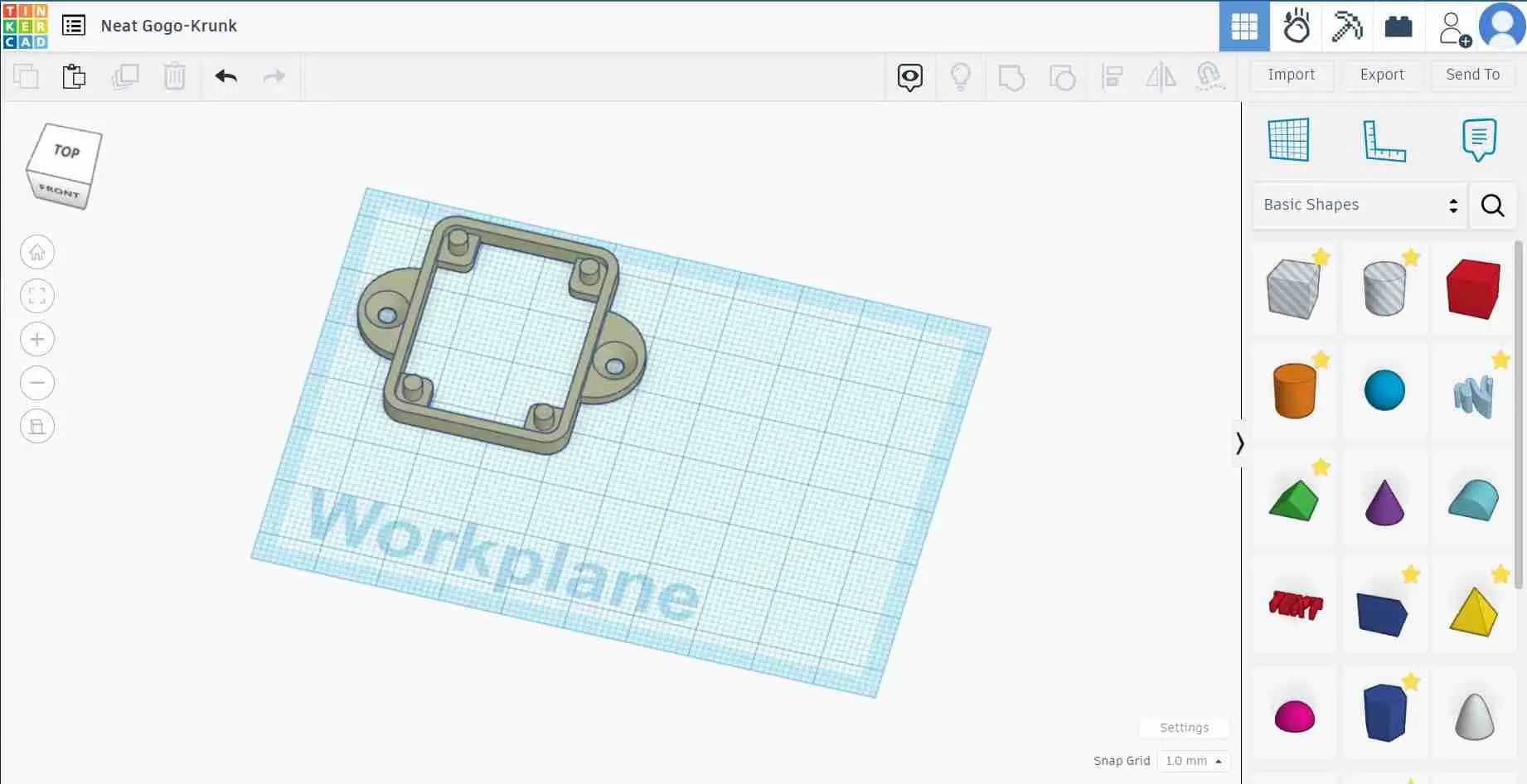
Task: Click the design name Neat Gogo-Krunk
Action: [169, 26]
